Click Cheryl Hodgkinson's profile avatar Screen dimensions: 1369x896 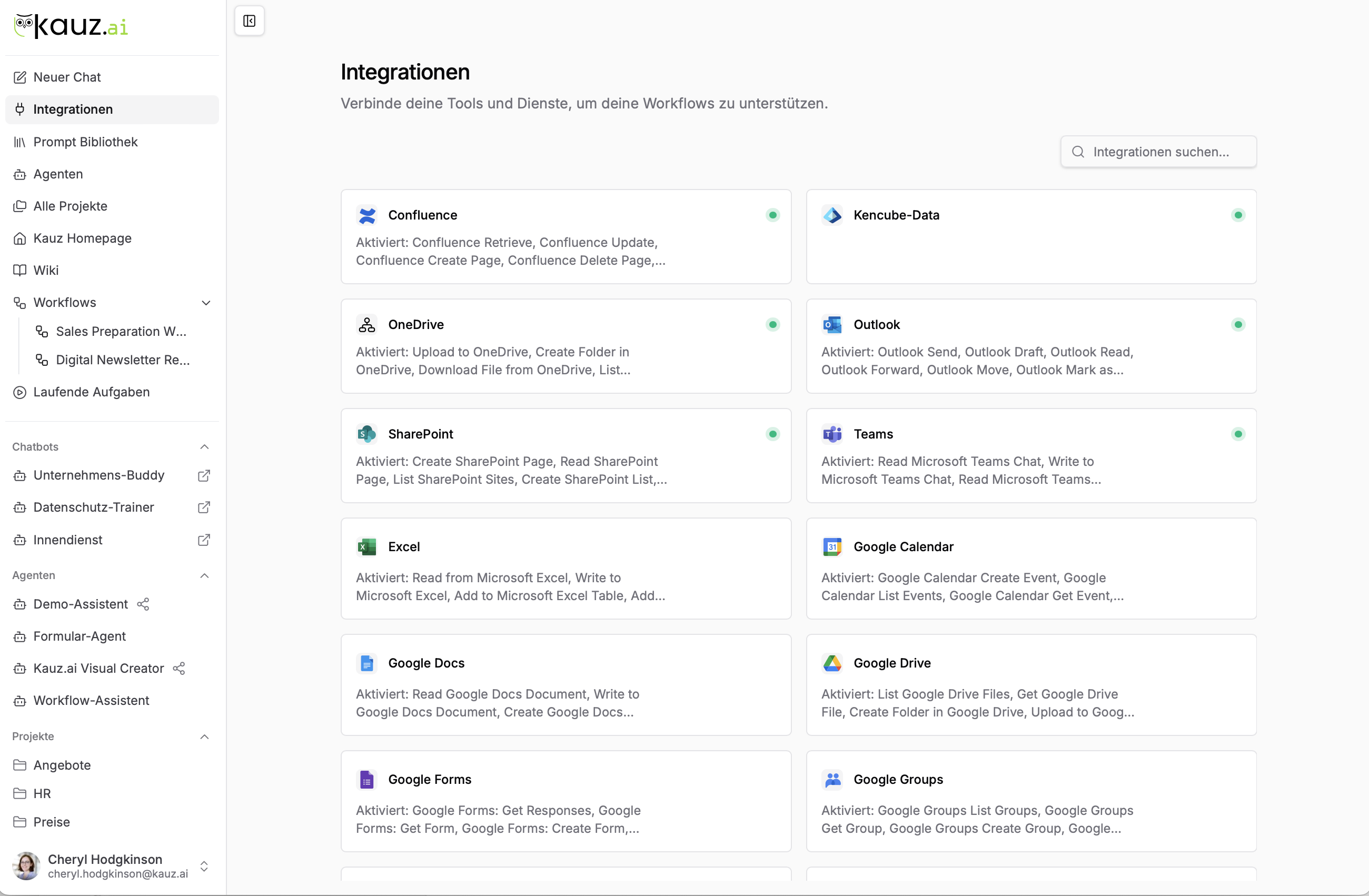pyautogui.click(x=26, y=866)
